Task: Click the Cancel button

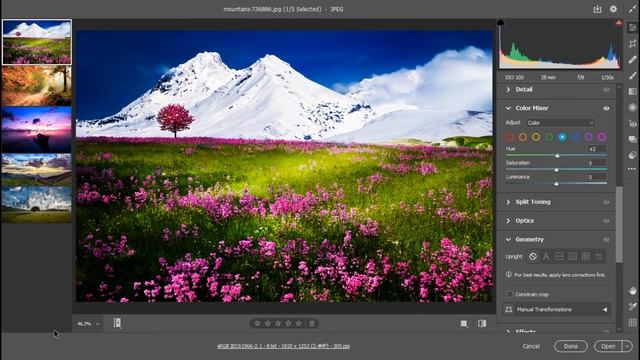Action: pos(531,346)
